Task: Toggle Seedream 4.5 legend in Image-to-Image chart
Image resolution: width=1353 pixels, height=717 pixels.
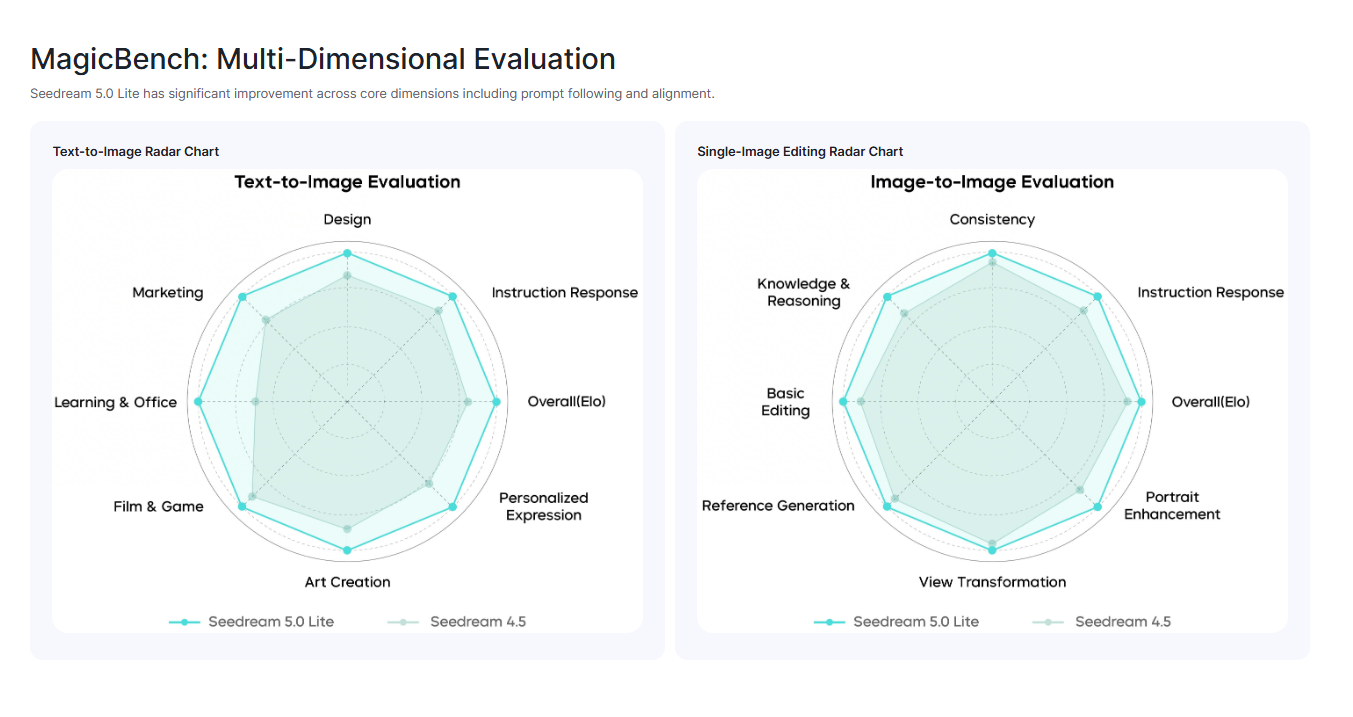Action: 1101,622
